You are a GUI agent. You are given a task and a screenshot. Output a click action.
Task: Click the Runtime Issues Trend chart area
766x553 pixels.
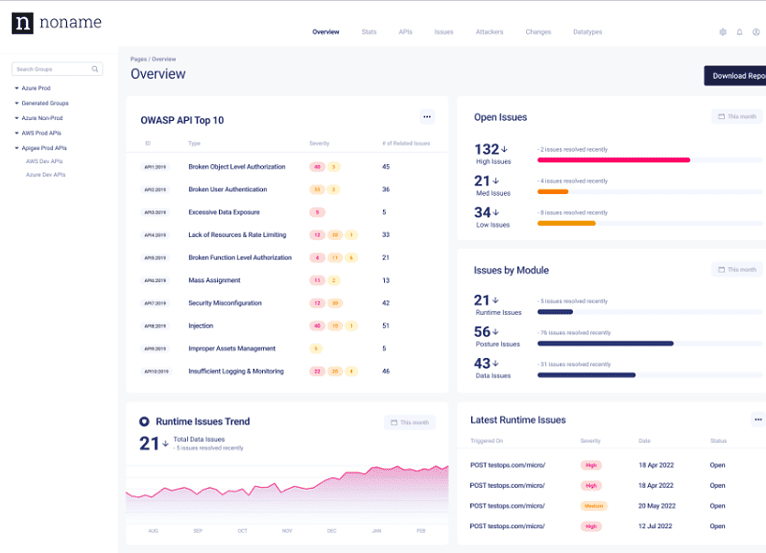pos(287,493)
